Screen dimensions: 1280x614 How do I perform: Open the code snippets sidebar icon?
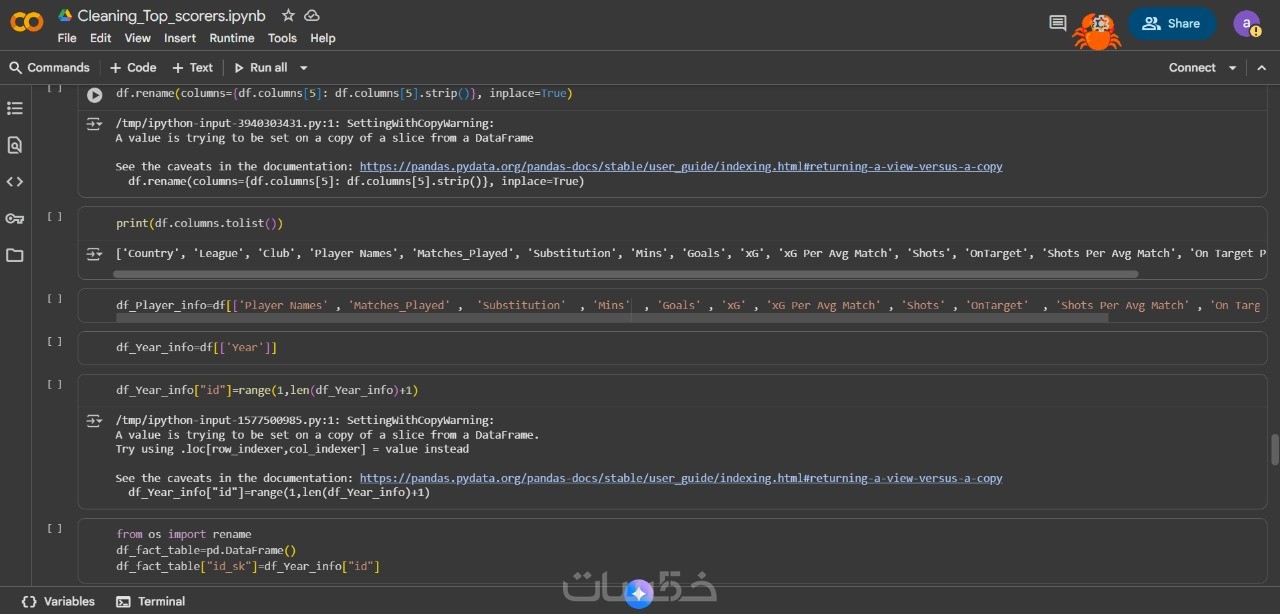[14, 182]
